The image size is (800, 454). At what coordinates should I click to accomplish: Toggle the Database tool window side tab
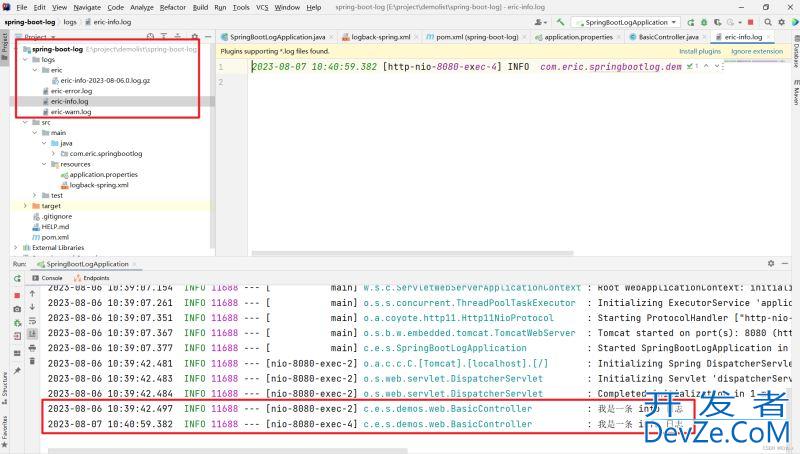pos(795,54)
